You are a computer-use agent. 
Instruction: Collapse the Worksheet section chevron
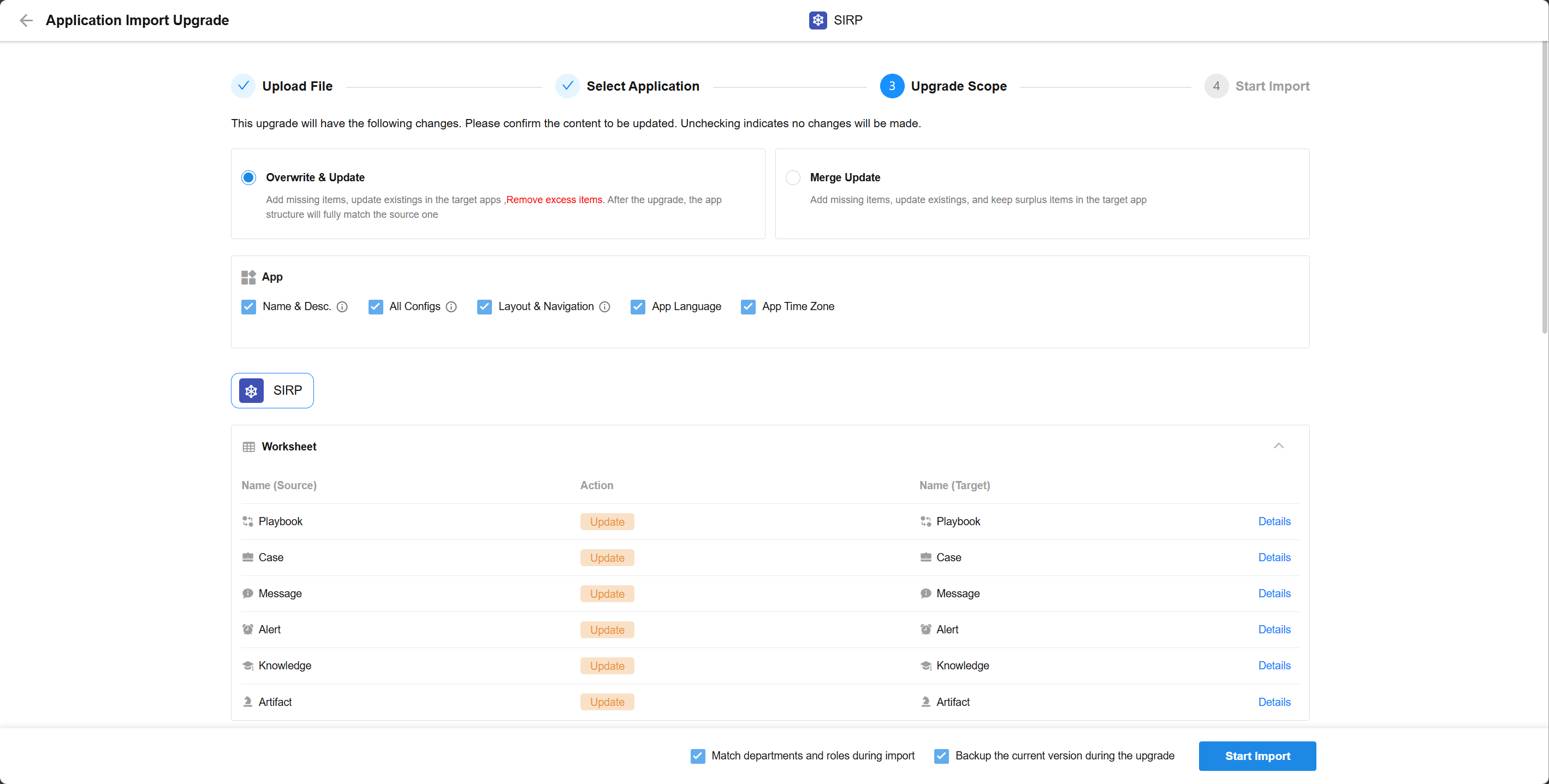click(x=1278, y=446)
